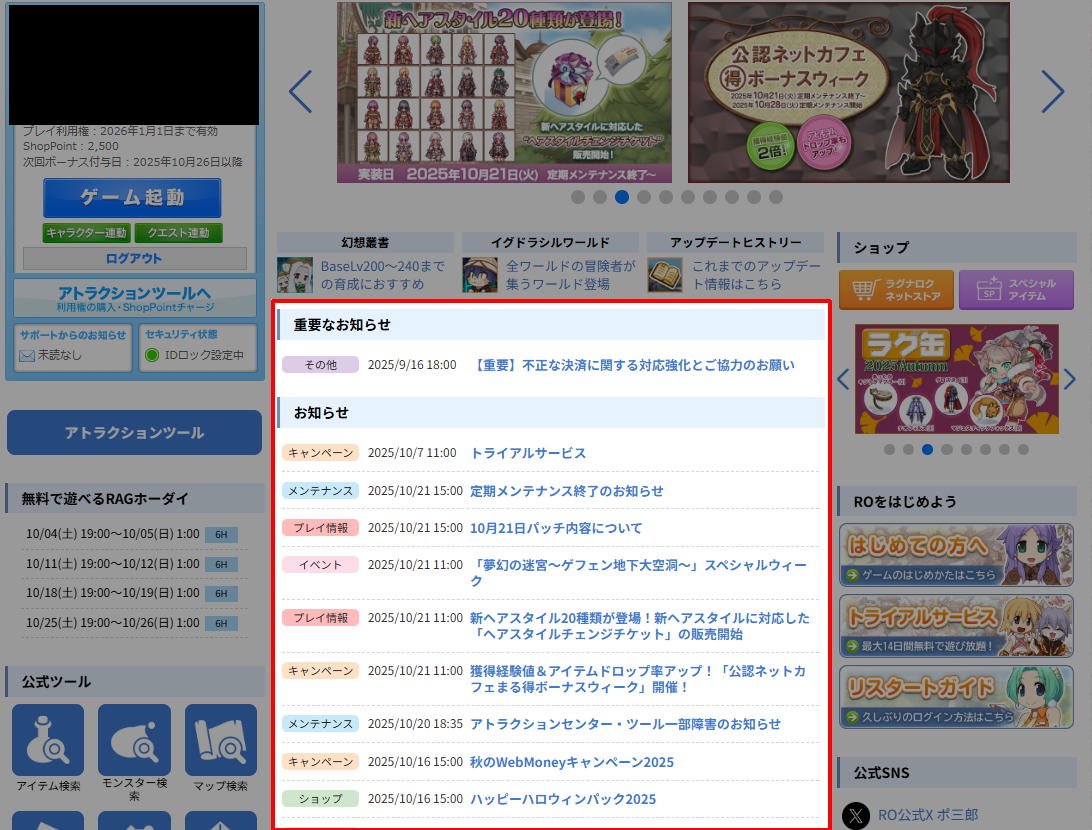The image size is (1092, 830).
Task: Select the first shop carousel pagination dot
Action: click(x=889, y=450)
